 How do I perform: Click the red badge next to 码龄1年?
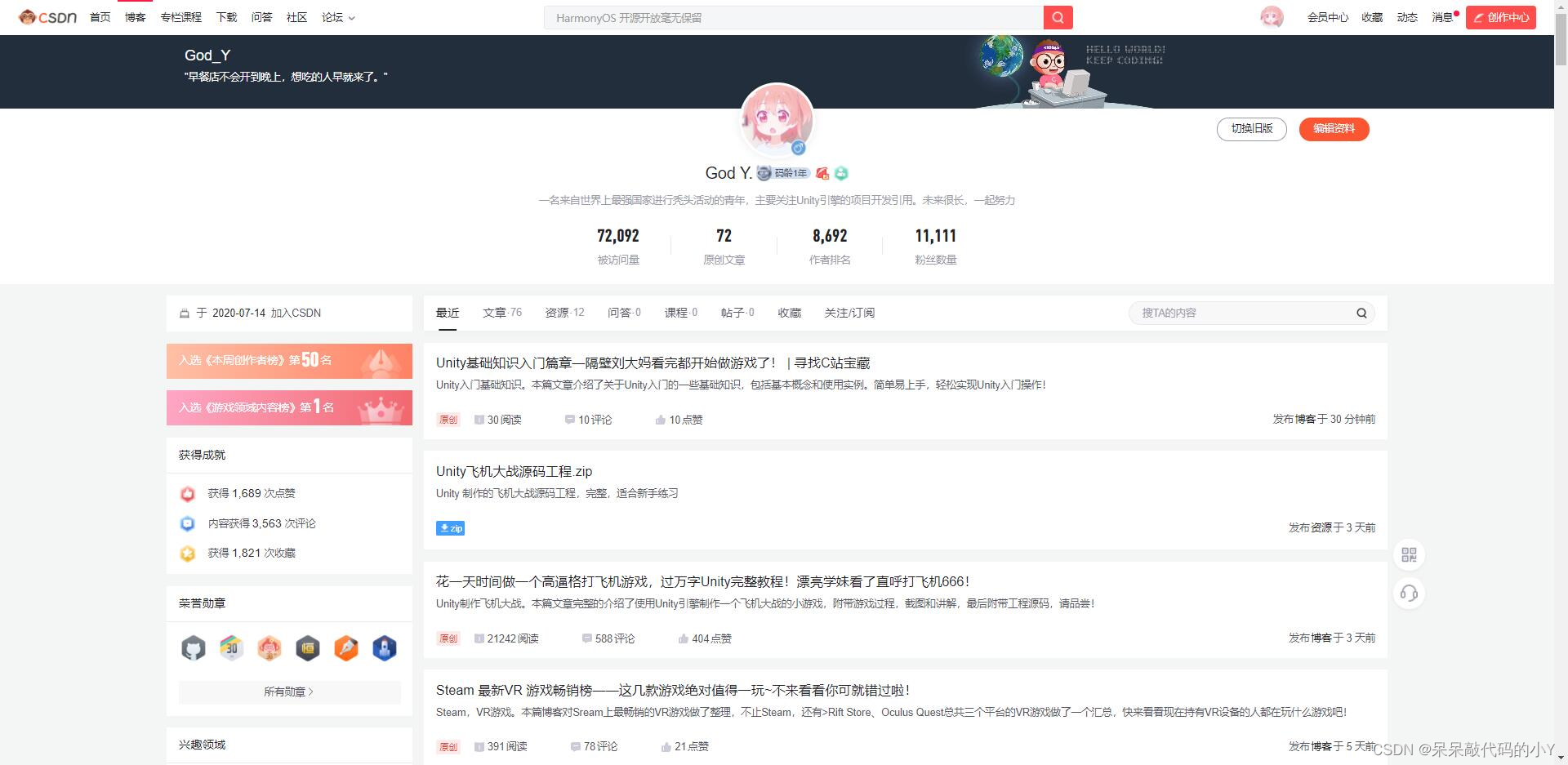coord(822,173)
